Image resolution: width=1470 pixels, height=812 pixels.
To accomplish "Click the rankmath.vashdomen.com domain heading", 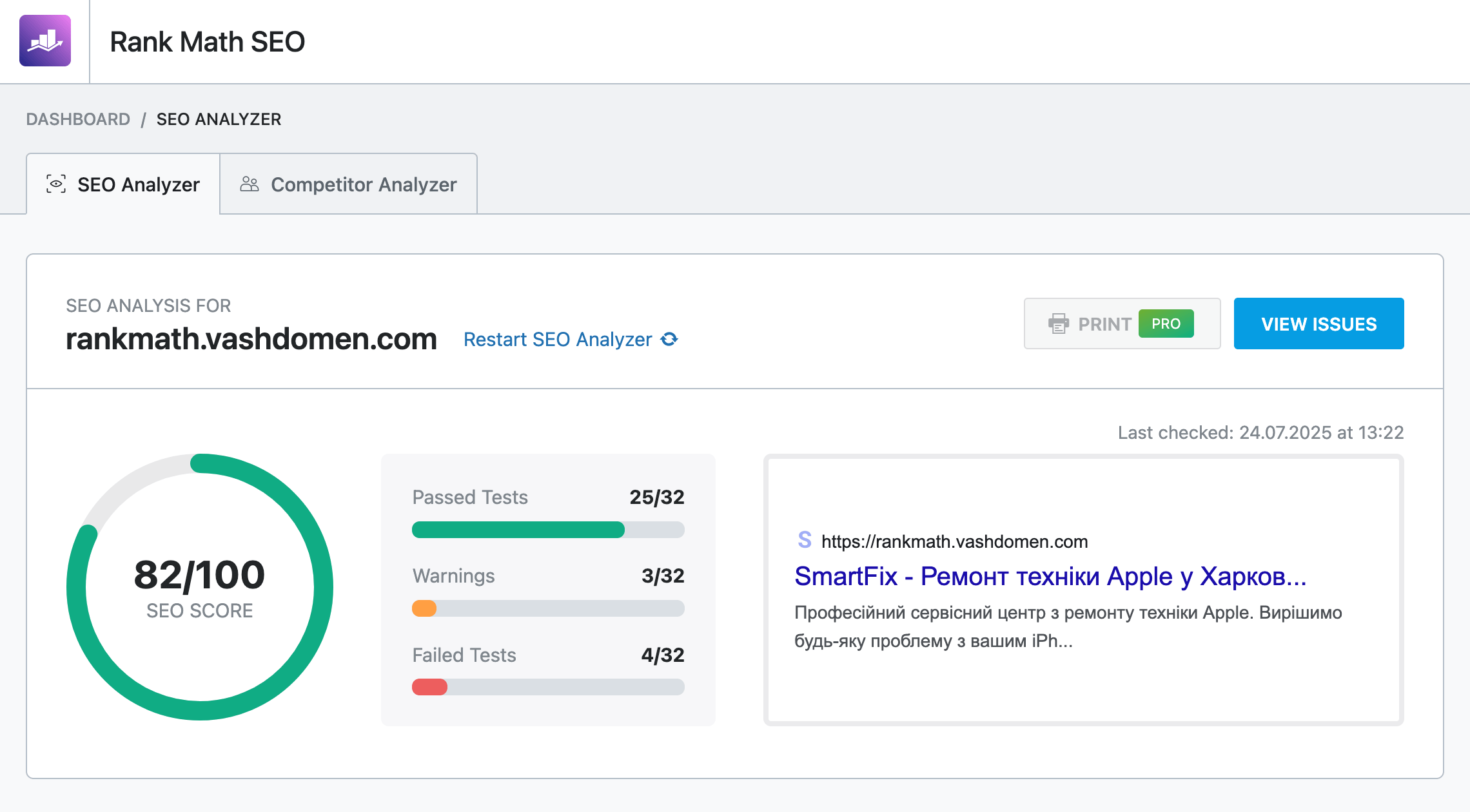I will click(x=251, y=339).
